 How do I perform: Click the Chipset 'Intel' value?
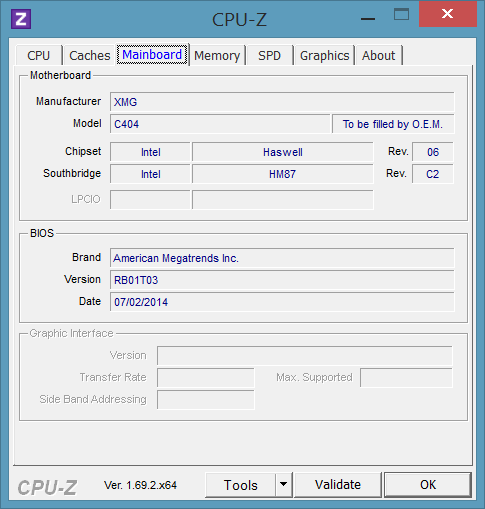(x=150, y=152)
